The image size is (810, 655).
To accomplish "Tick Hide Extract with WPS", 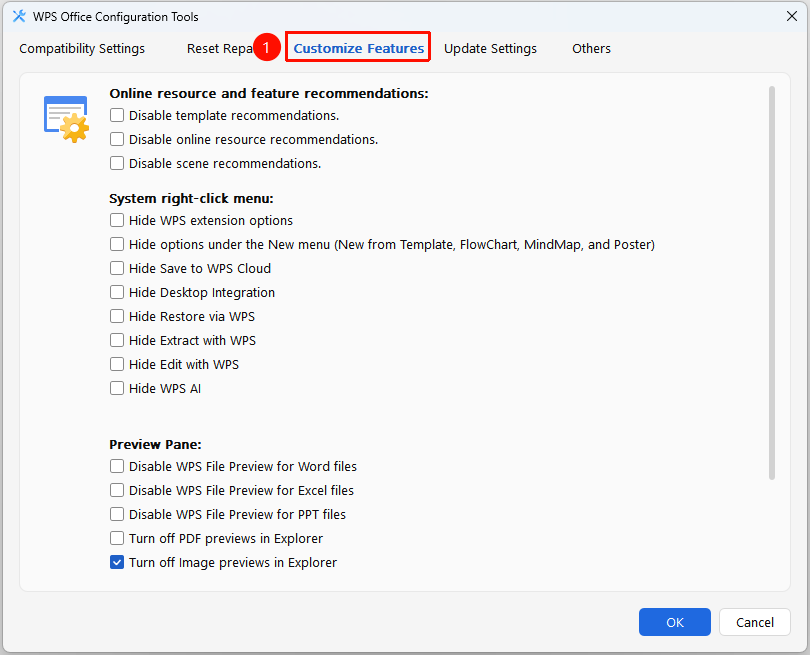I will click(x=117, y=340).
